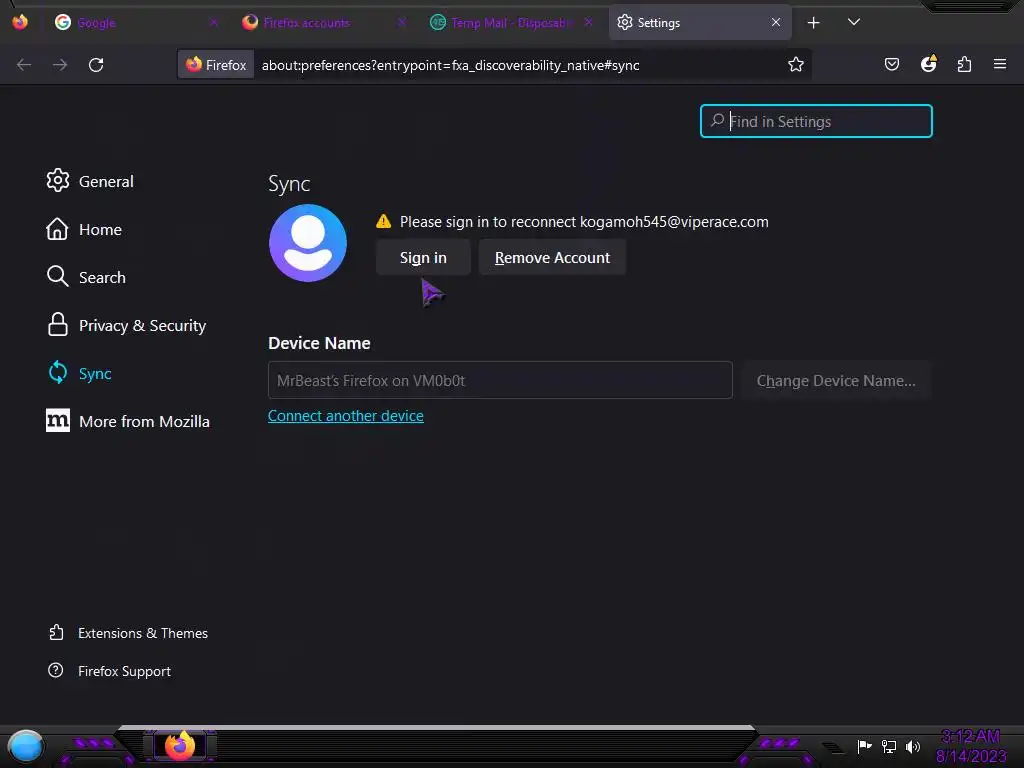
Task: Click the General gear icon
Action: (x=57, y=180)
